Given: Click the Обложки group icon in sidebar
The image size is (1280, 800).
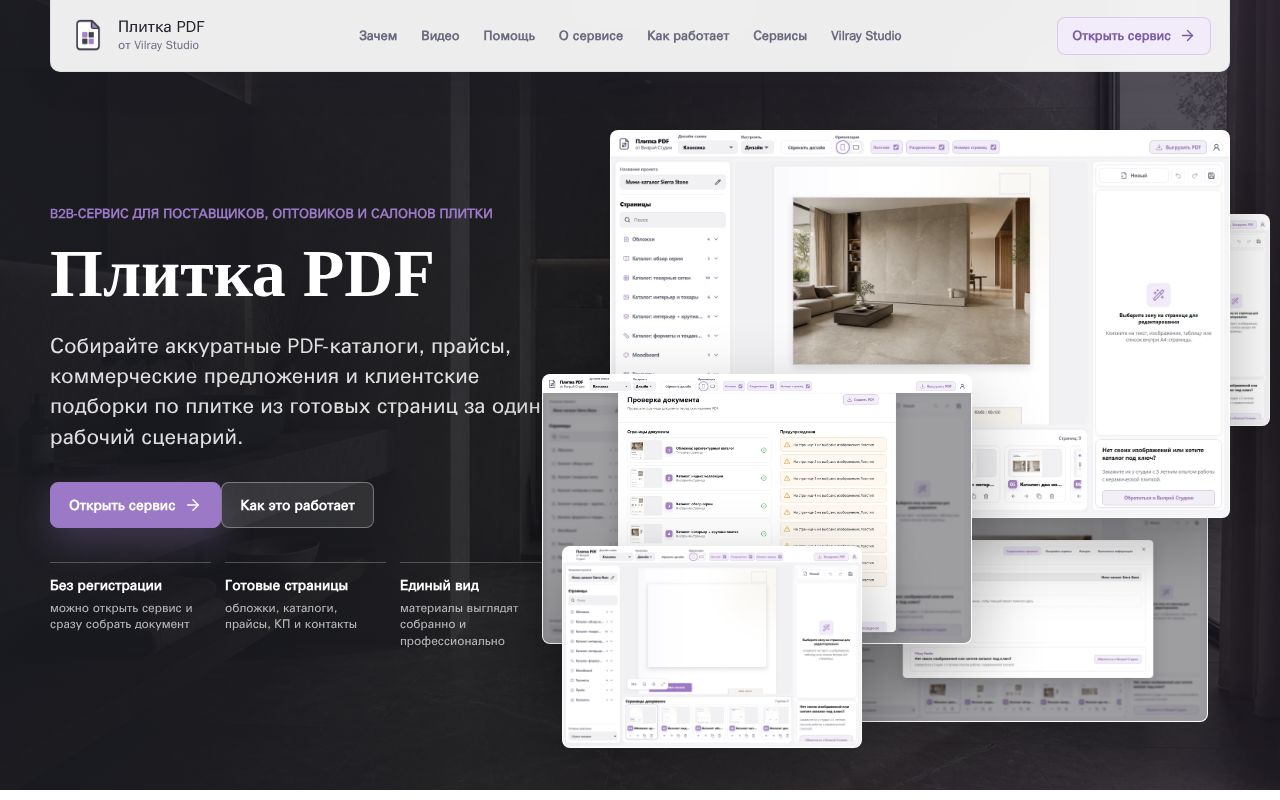Looking at the screenshot, I should point(626,239).
